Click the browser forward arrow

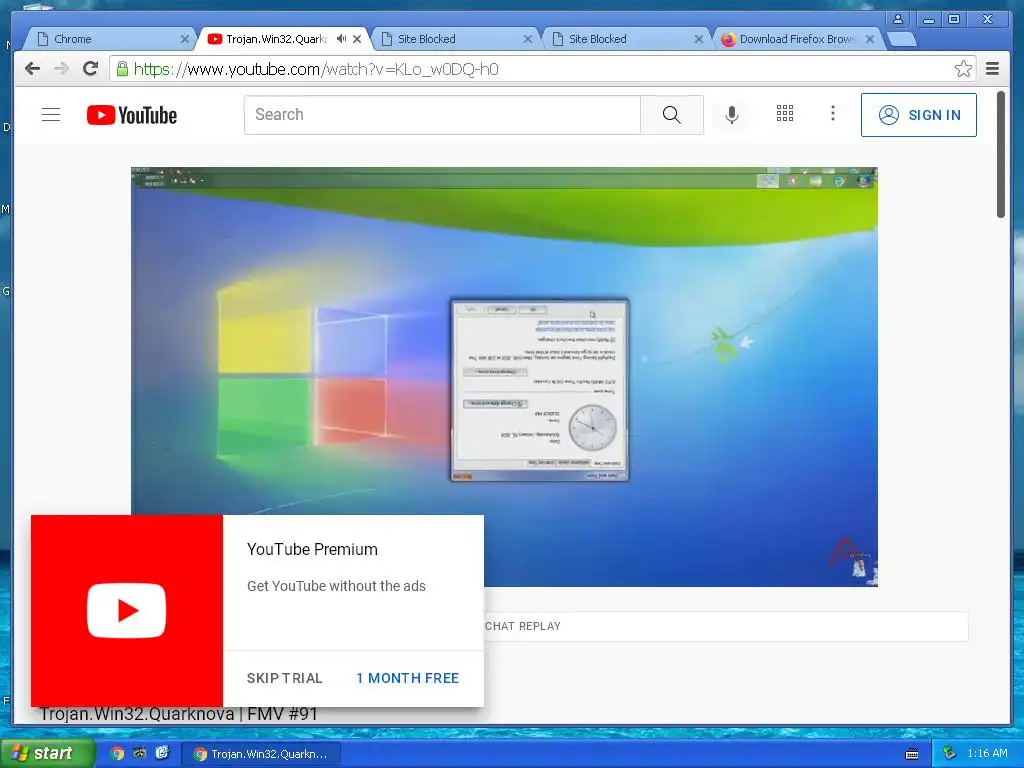[61, 69]
